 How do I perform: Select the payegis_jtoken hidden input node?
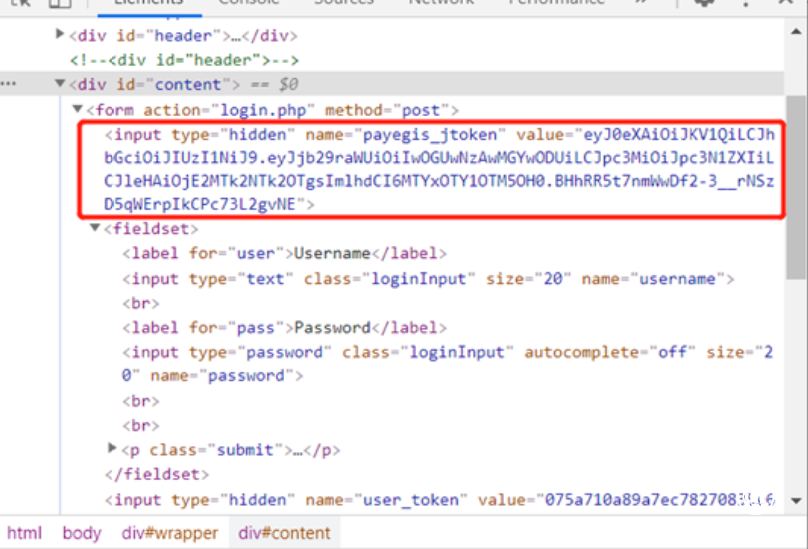click(x=300, y=134)
